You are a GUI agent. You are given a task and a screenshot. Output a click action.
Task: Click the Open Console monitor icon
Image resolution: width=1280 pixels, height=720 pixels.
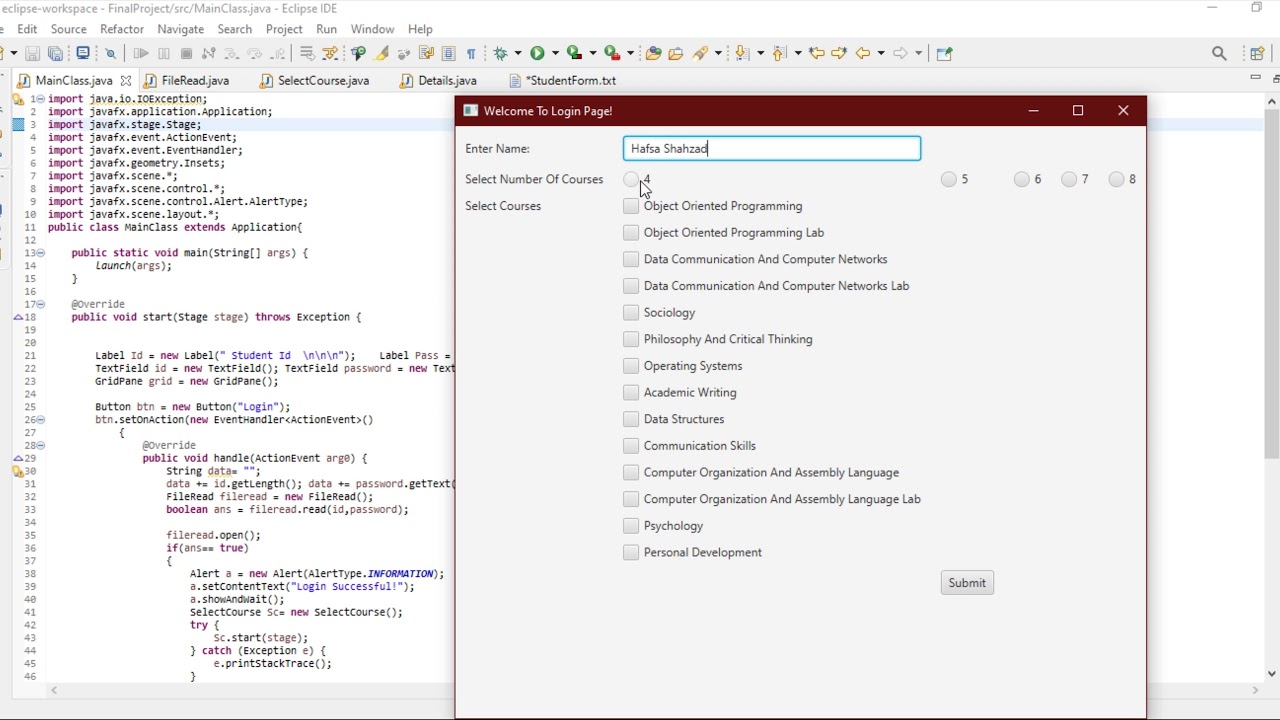click(x=83, y=54)
